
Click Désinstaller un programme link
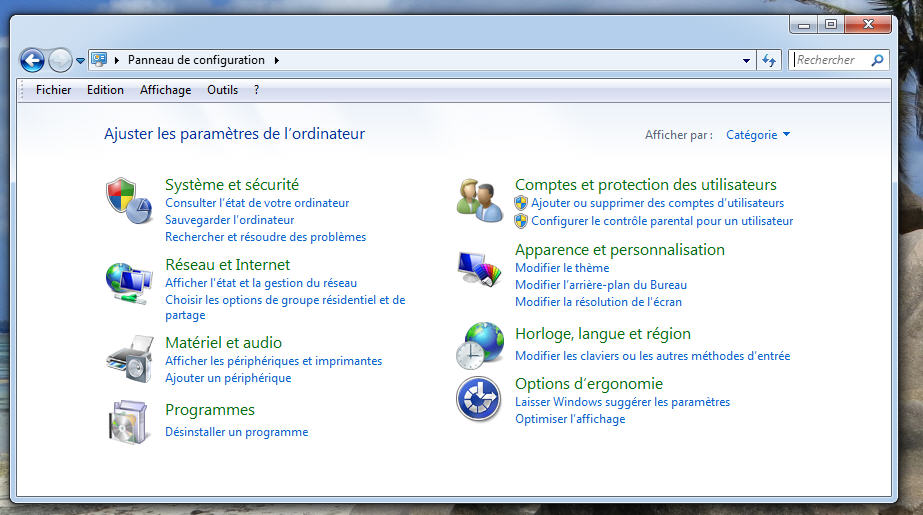tap(236, 432)
